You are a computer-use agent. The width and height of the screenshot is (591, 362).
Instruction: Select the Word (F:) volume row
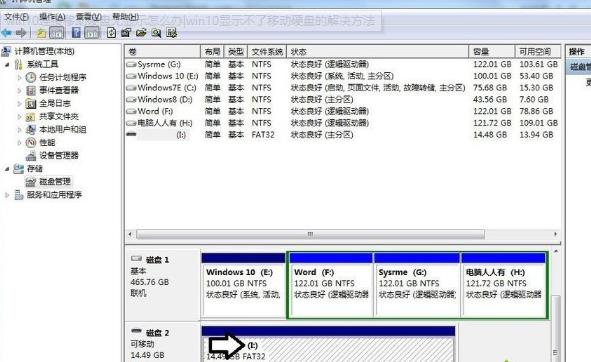tap(342, 111)
